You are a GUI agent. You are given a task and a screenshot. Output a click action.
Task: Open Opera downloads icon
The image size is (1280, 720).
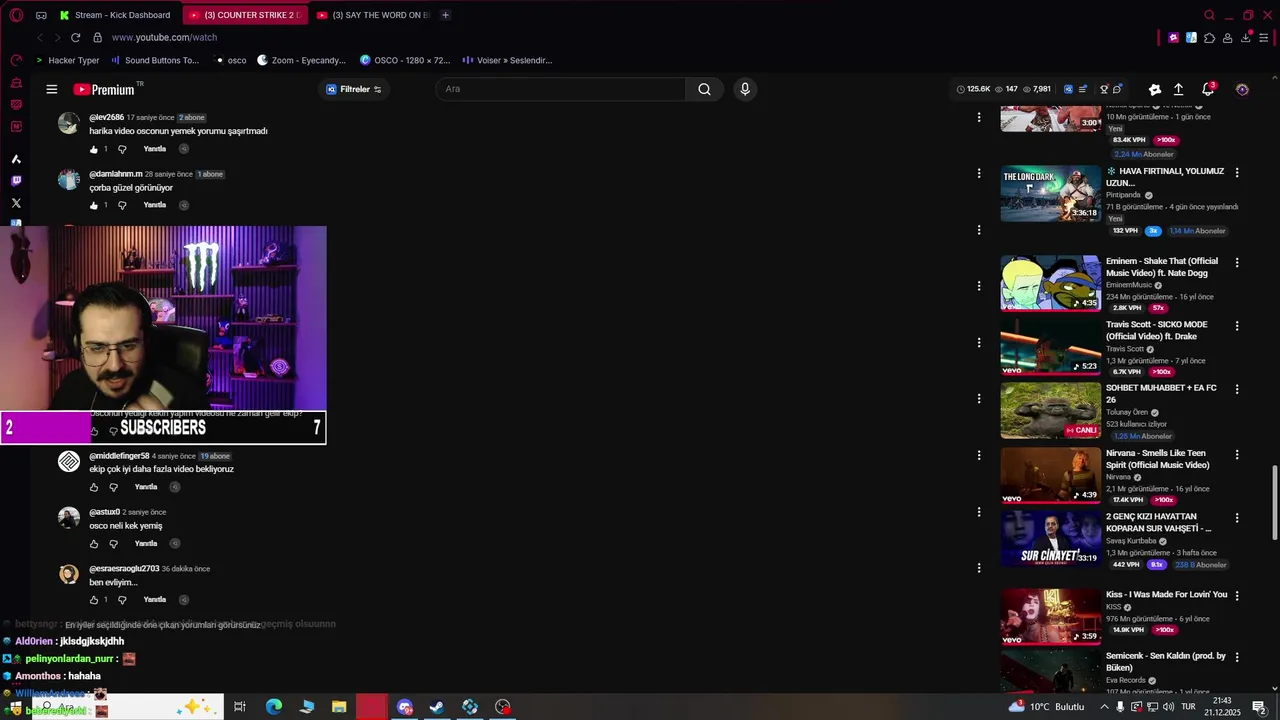tap(1246, 38)
